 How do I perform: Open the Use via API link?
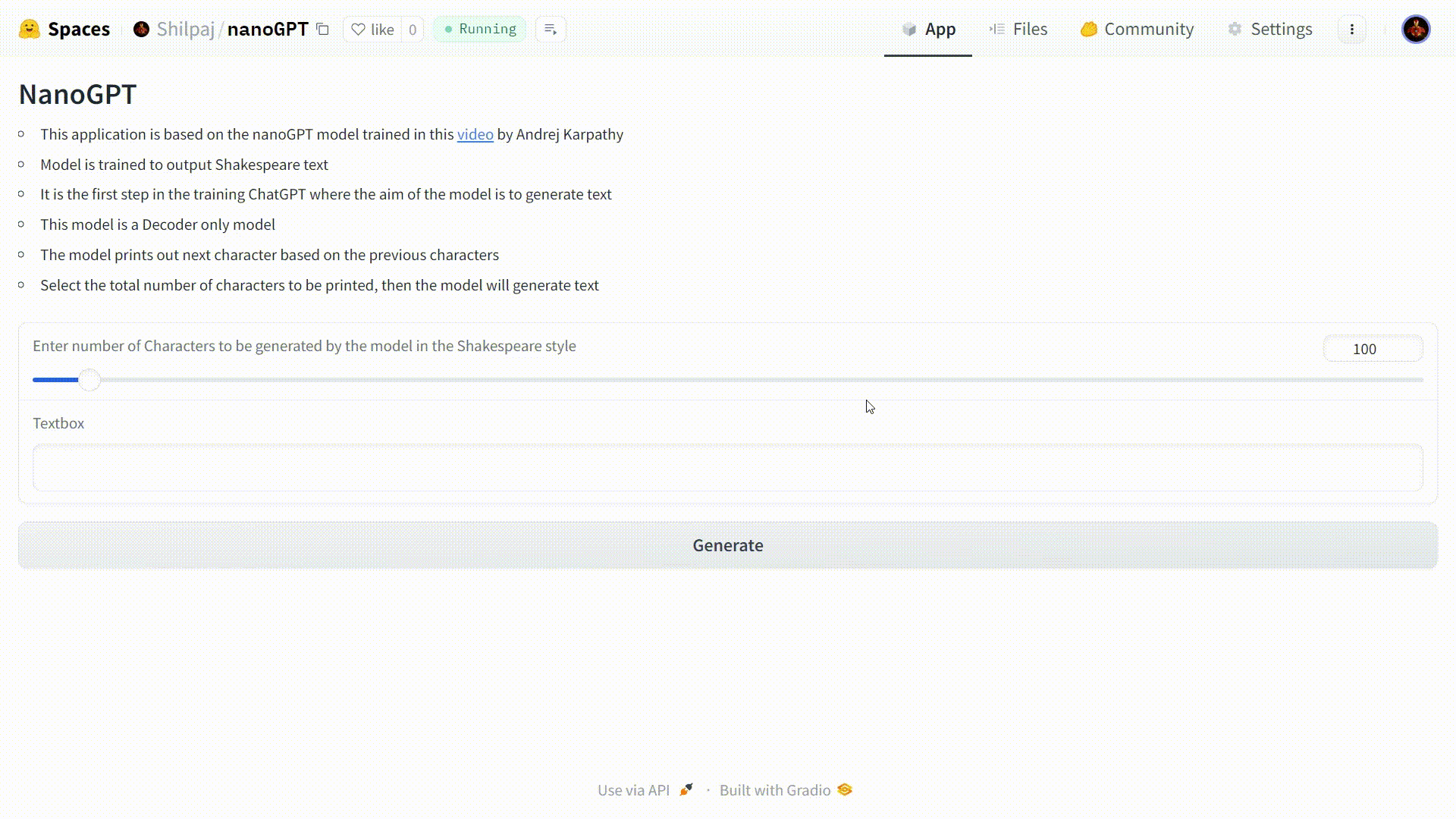click(645, 790)
